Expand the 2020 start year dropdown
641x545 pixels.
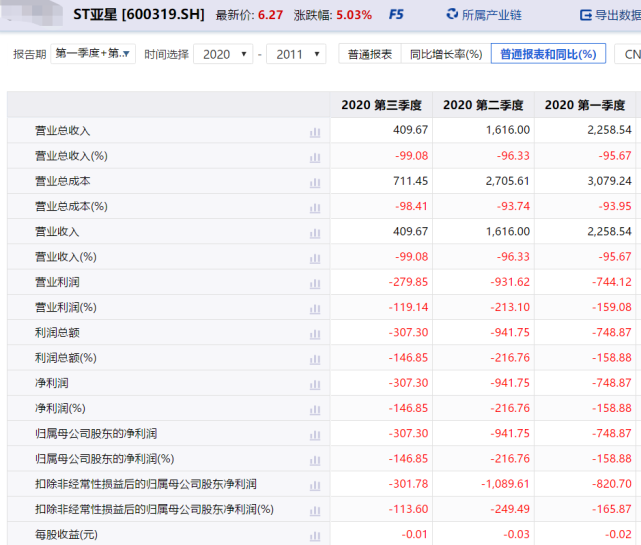222,54
